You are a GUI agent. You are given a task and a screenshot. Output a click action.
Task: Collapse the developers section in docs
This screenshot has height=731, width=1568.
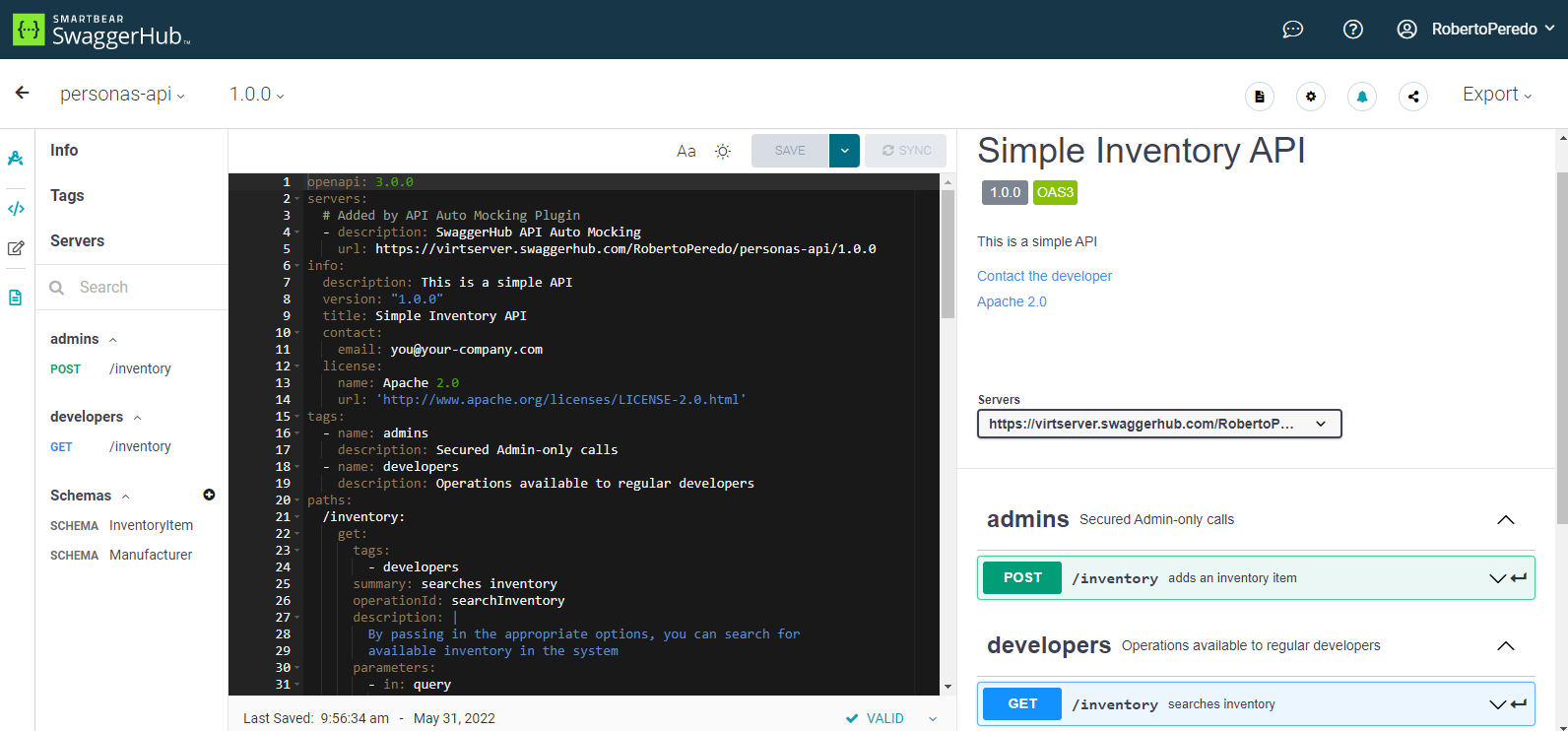coord(1506,646)
